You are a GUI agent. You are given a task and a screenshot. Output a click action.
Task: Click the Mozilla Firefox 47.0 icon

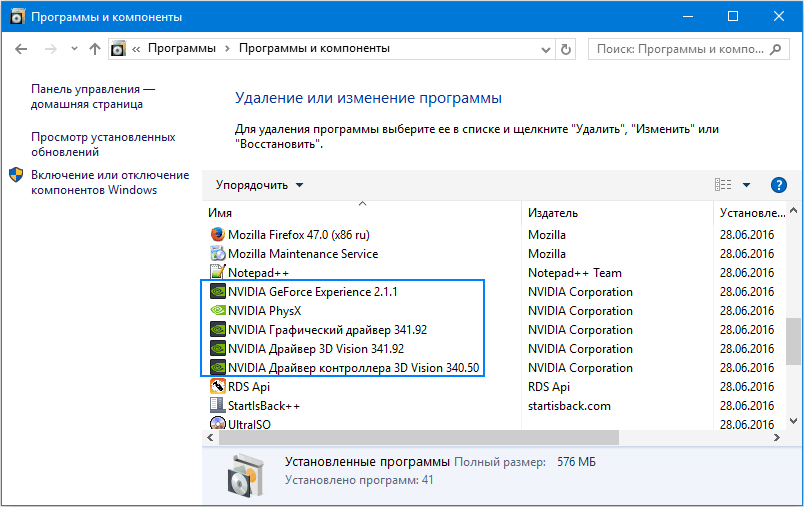point(218,234)
